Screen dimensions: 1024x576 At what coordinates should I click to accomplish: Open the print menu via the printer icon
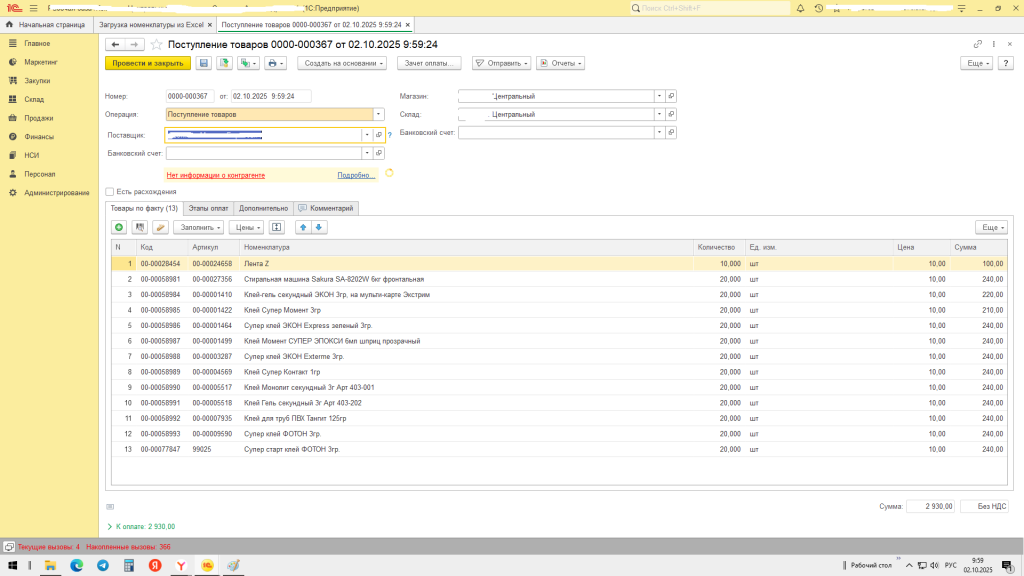[276, 63]
